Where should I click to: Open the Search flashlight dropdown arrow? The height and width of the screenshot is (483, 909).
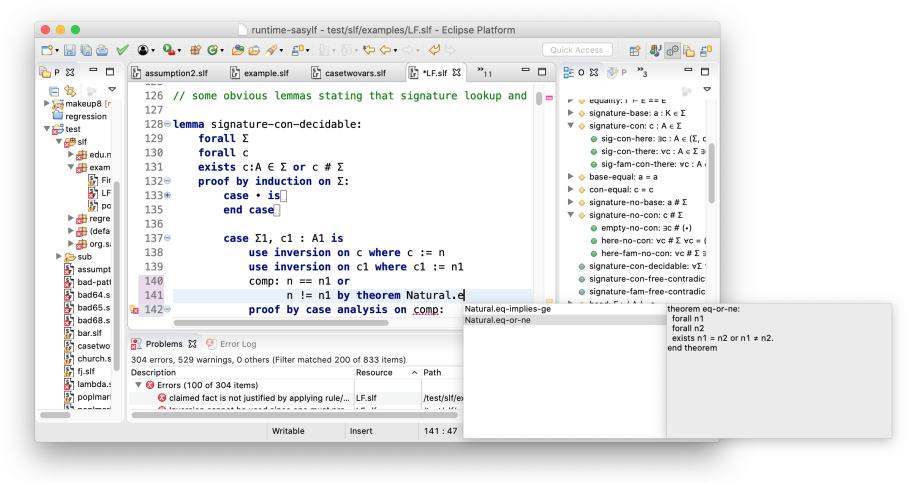(281, 51)
